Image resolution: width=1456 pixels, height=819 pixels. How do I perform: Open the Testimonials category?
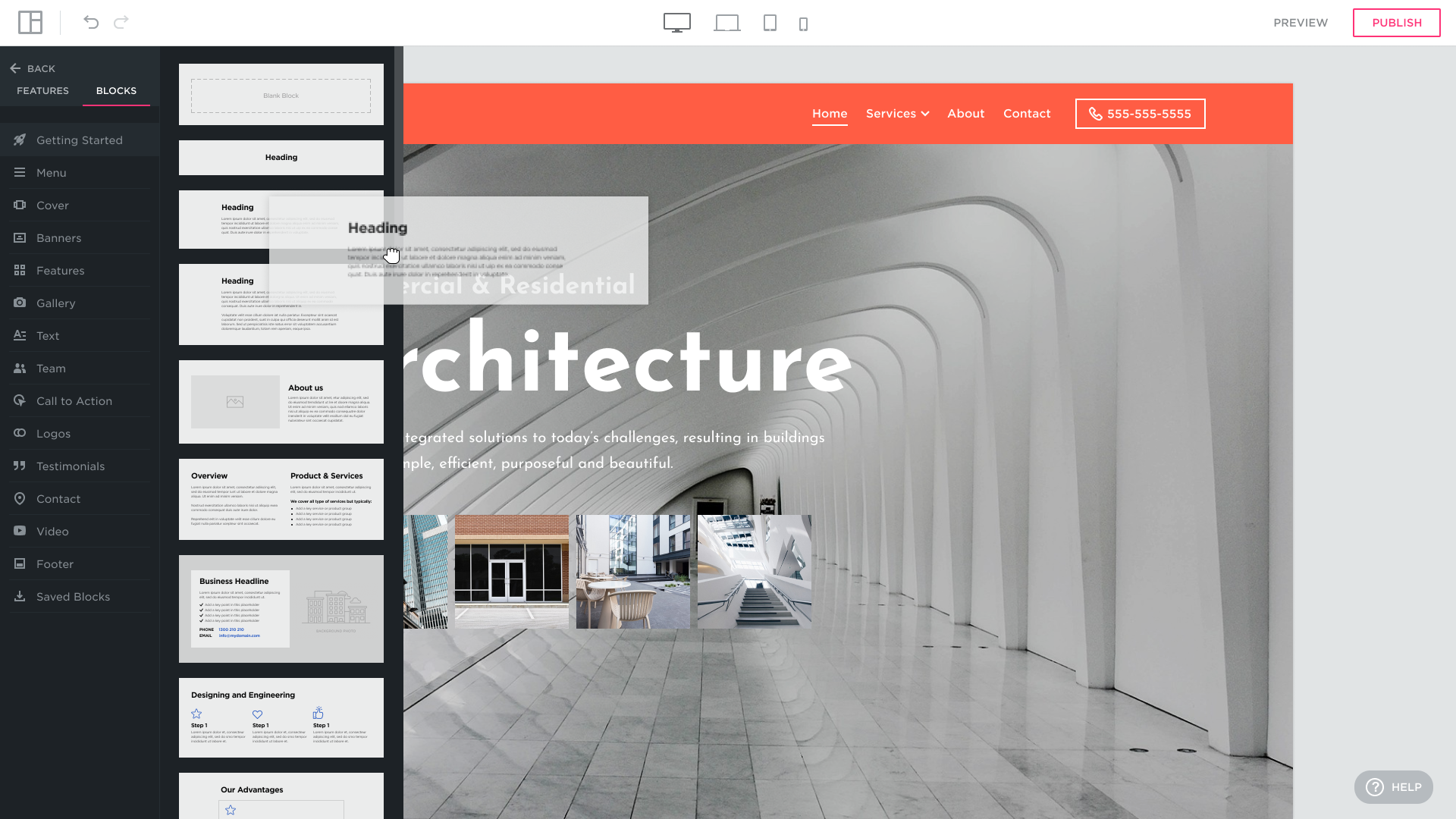coord(71,466)
